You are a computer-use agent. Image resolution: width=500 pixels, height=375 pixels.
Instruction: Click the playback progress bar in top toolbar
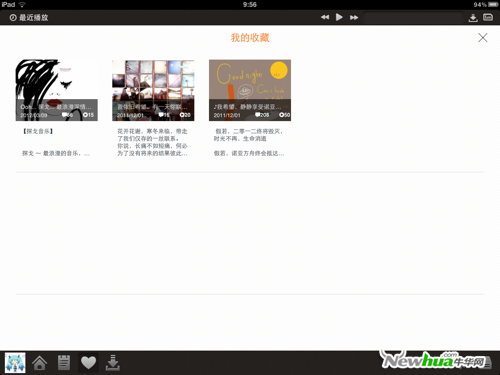[413, 17]
